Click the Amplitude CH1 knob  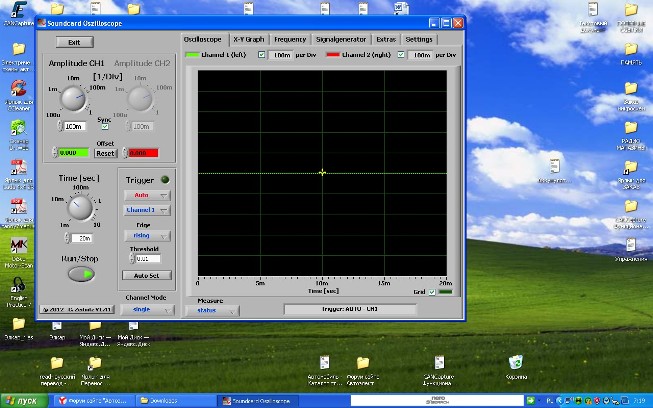click(73, 99)
